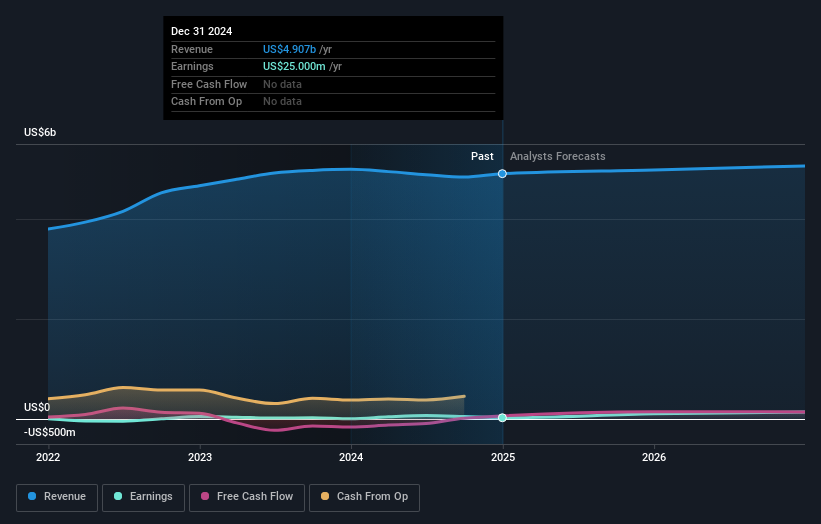Click the Cash From Op row label in tooltip
The height and width of the screenshot is (524, 821).
click(206, 102)
